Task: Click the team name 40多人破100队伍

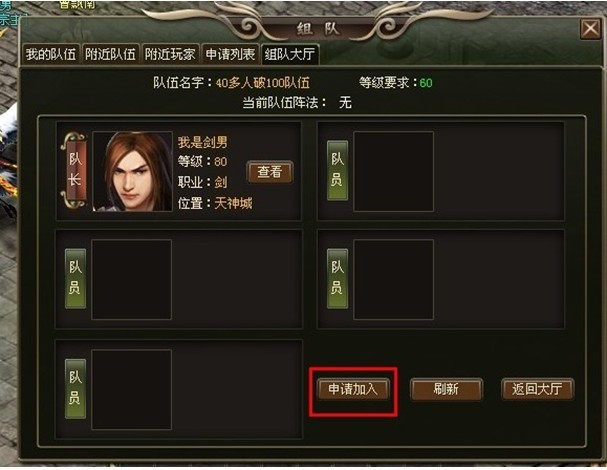Action: 262,83
